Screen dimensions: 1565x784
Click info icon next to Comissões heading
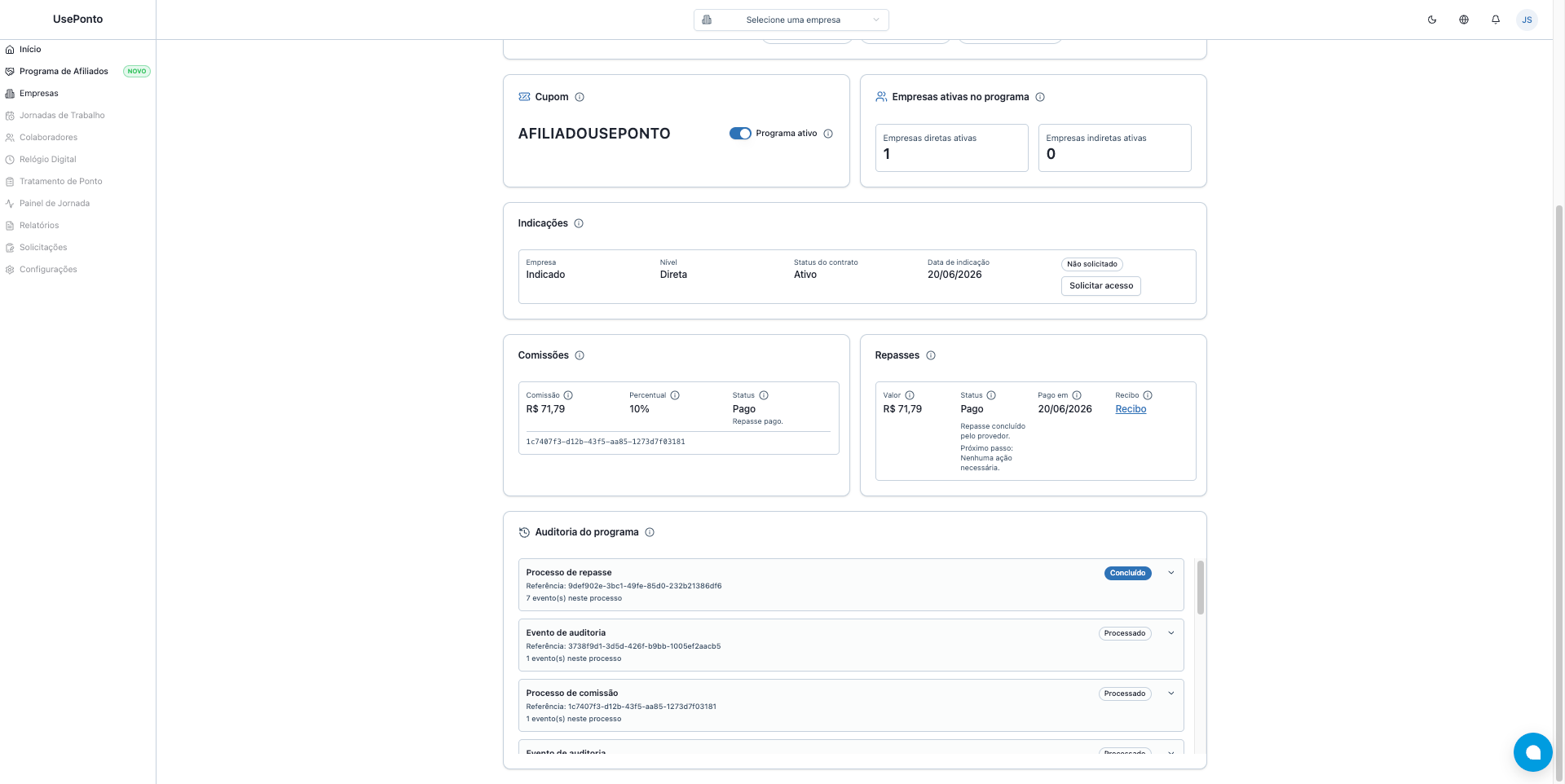pyautogui.click(x=580, y=355)
